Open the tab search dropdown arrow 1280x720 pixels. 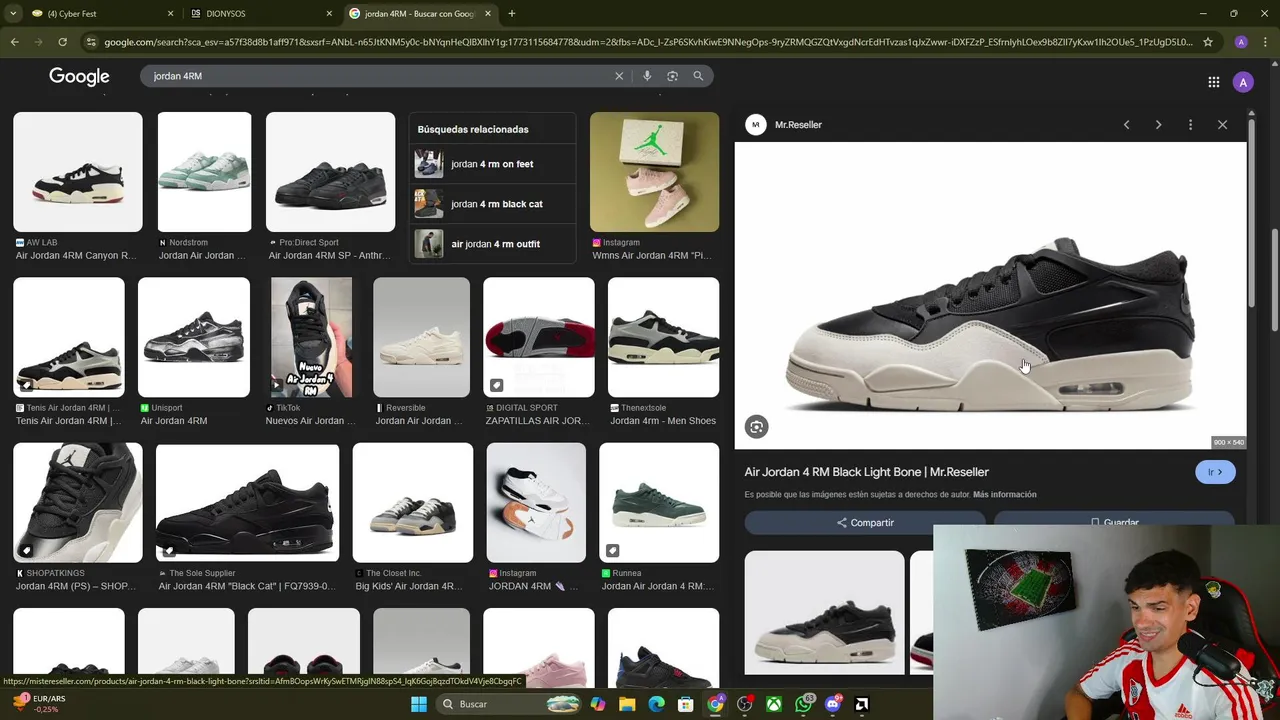[13, 13]
